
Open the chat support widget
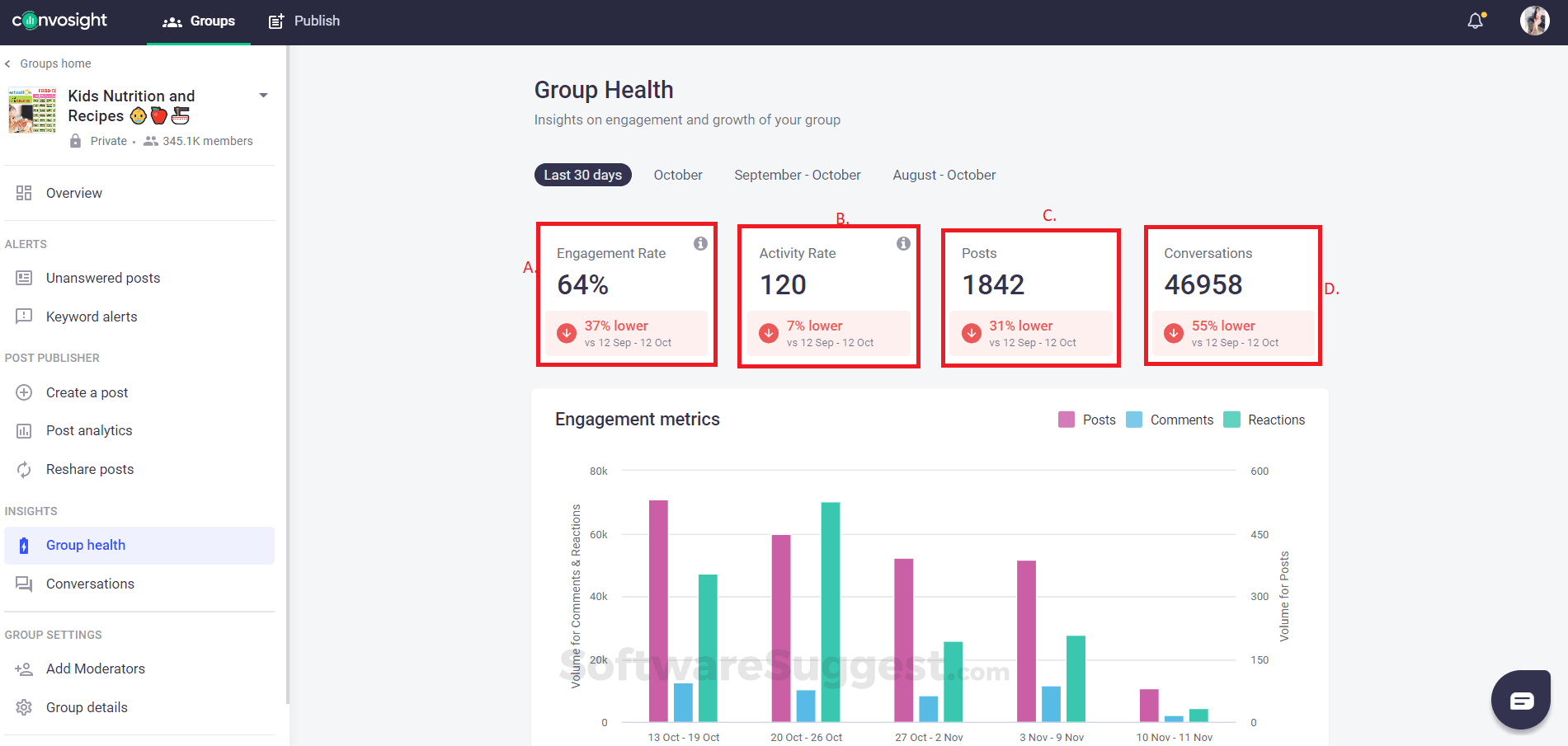1521,700
